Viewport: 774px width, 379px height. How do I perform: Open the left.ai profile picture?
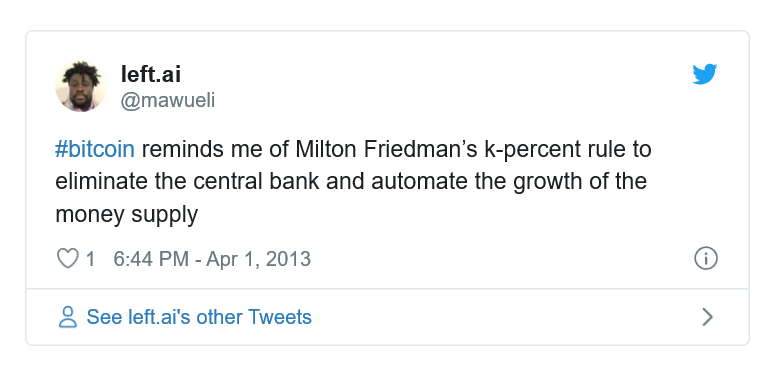[80, 87]
